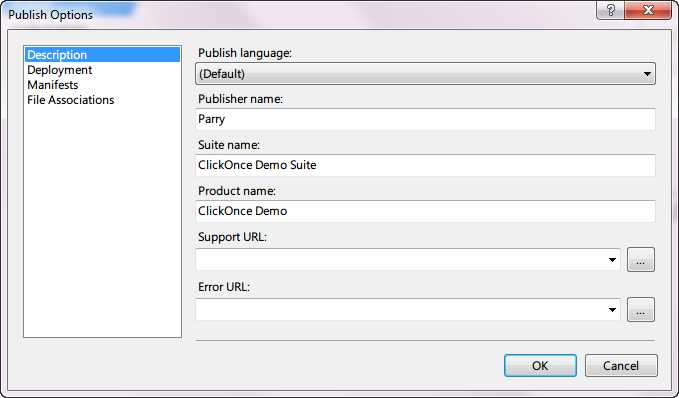Click the Product name field with ClickOnce Demo
679x398 pixels.
pos(425,211)
